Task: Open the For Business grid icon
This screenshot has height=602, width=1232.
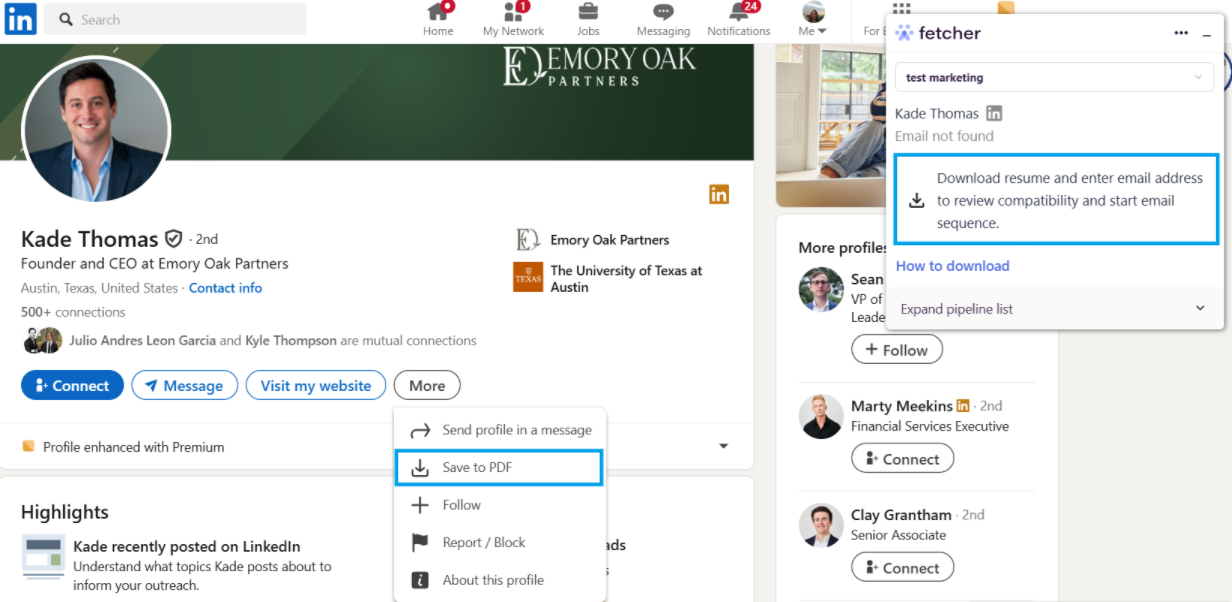Action: click(x=902, y=10)
